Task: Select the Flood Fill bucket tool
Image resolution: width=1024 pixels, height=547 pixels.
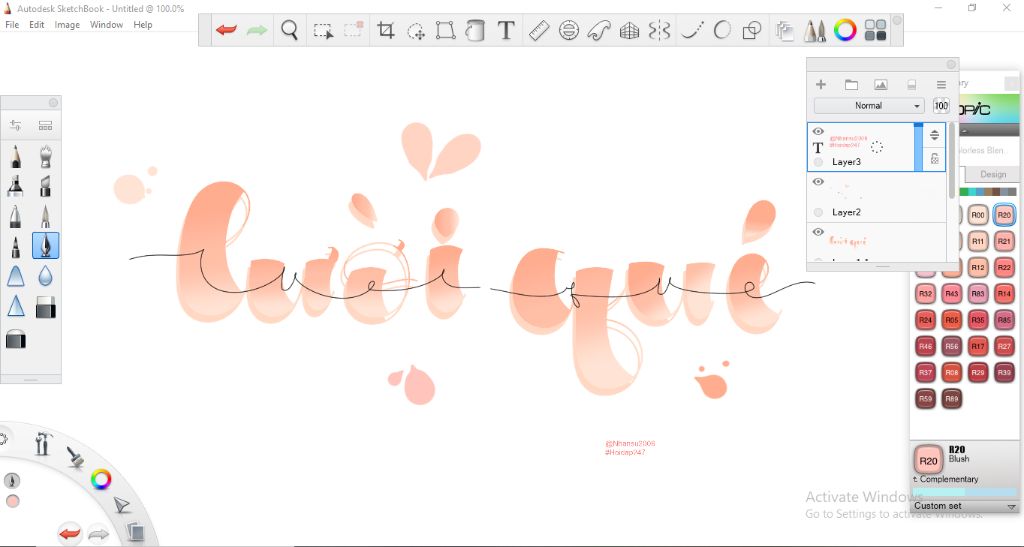Action: pos(475,30)
